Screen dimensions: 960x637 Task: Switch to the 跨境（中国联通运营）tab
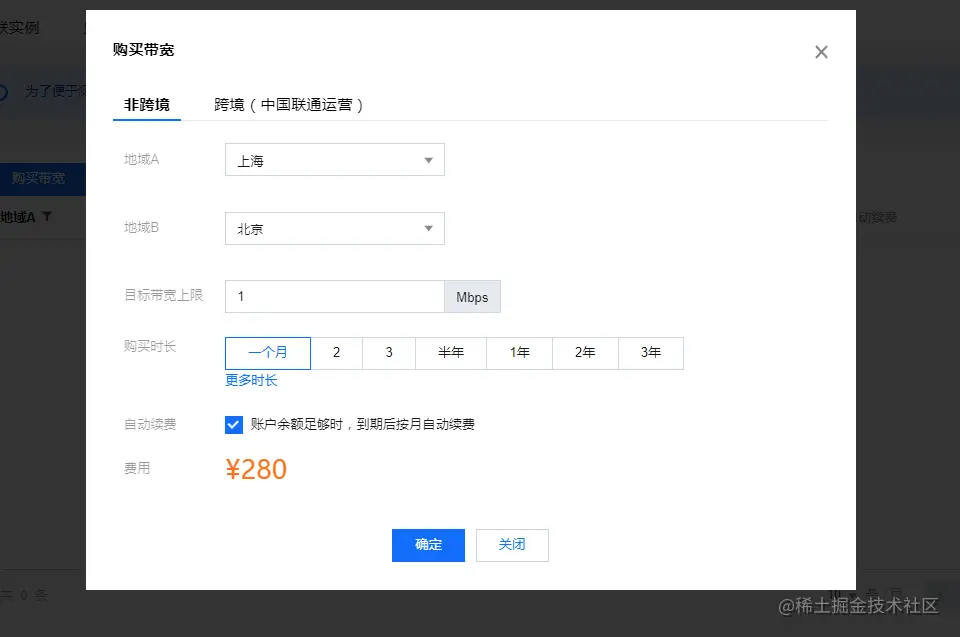pyautogui.click(x=288, y=105)
